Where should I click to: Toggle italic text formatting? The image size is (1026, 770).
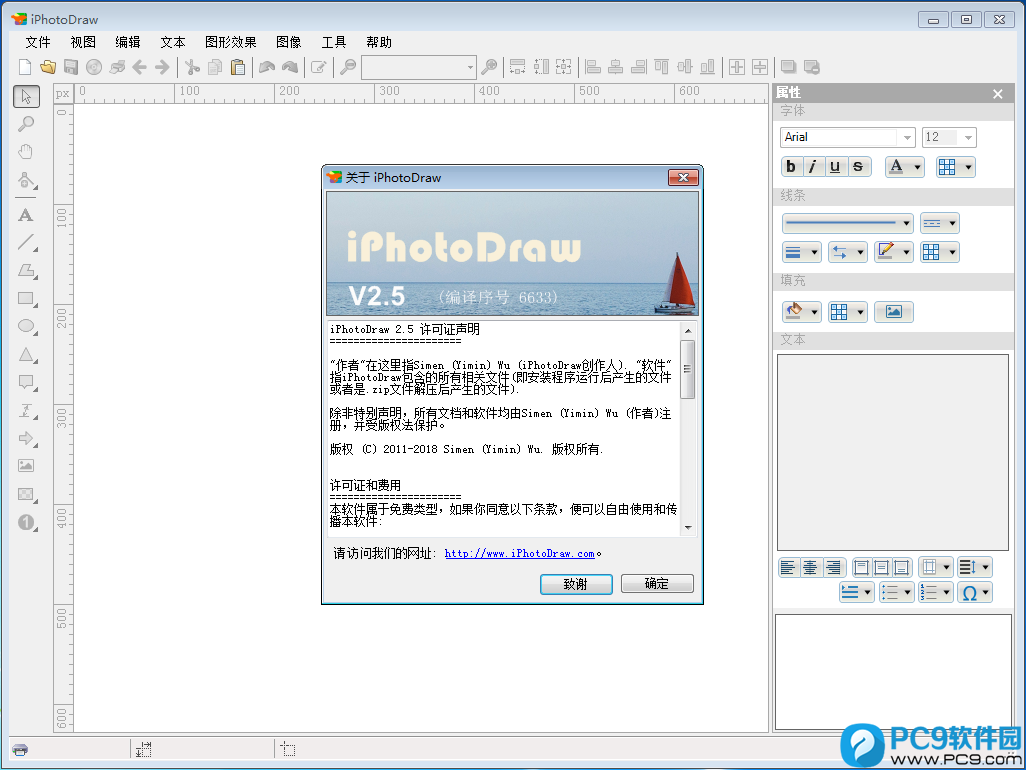(813, 167)
